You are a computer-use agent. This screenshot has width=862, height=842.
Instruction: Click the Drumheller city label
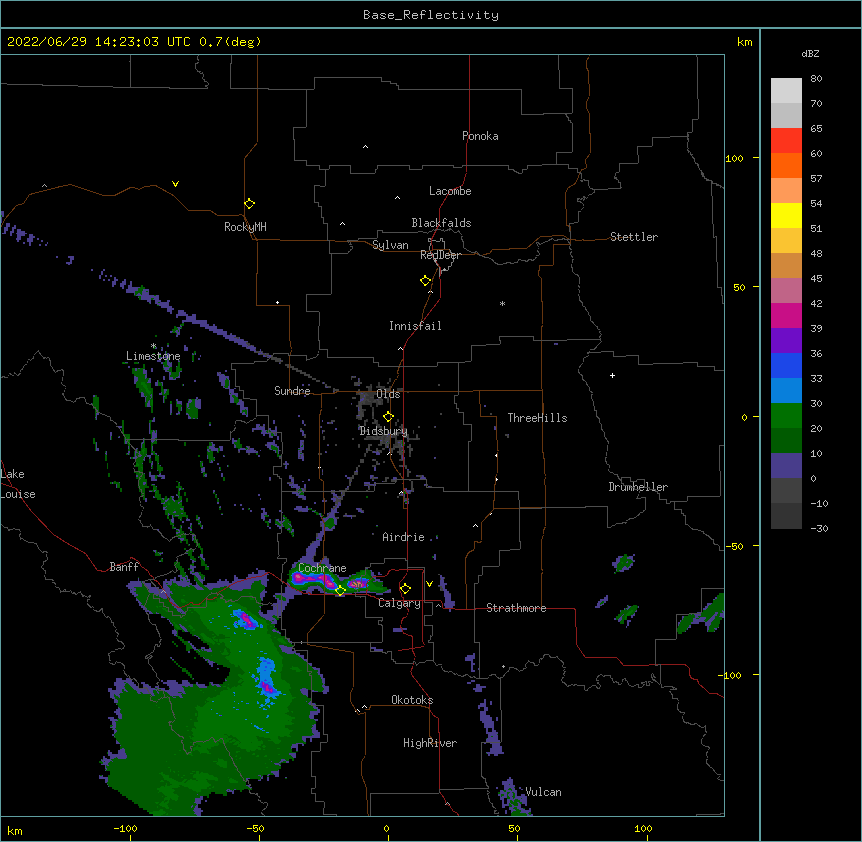point(638,487)
